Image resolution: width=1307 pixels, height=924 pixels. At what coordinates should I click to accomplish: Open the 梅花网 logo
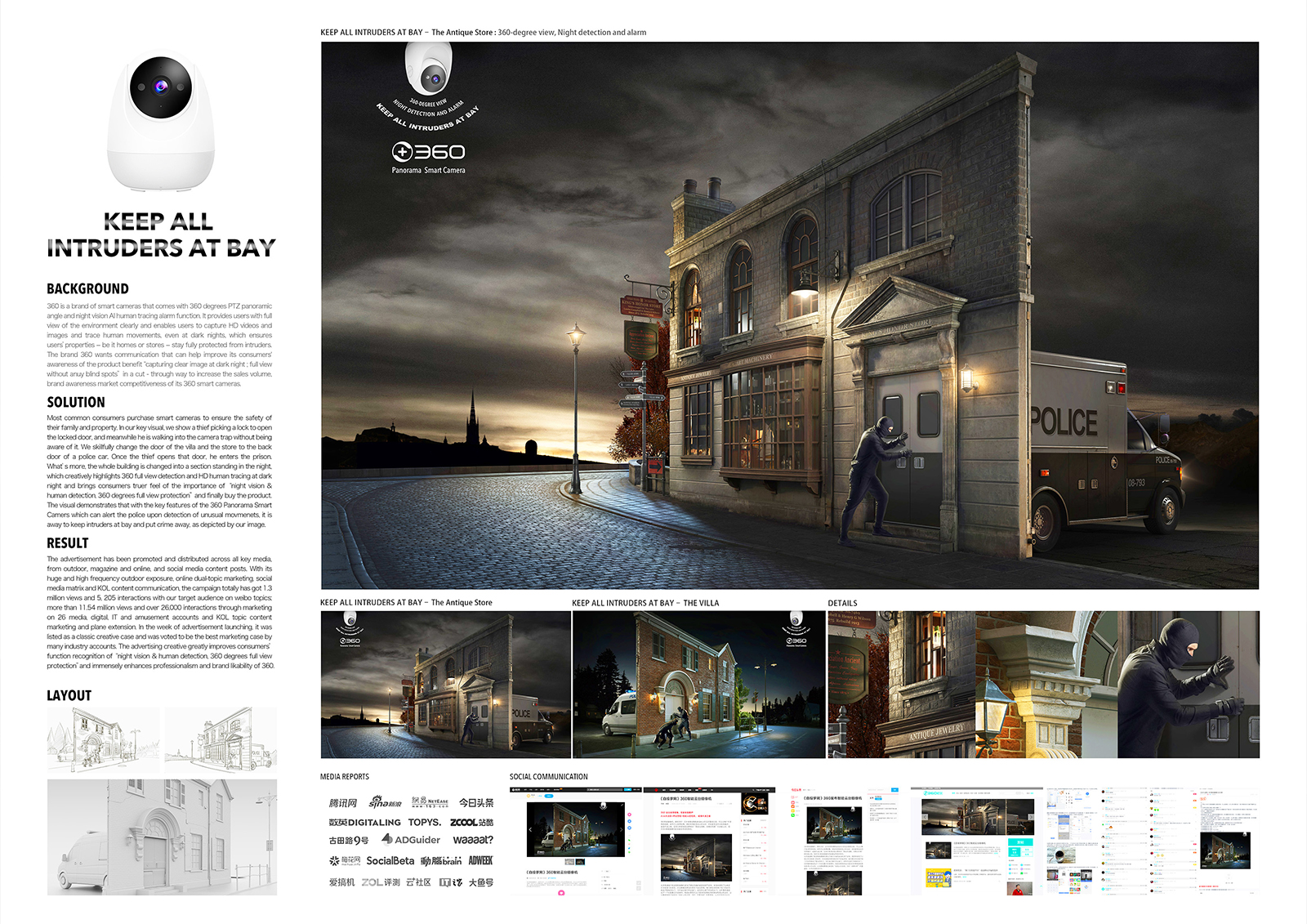pos(345,860)
